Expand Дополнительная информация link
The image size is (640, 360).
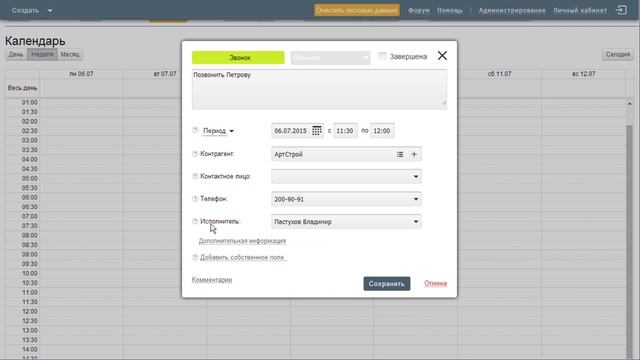[242, 241]
